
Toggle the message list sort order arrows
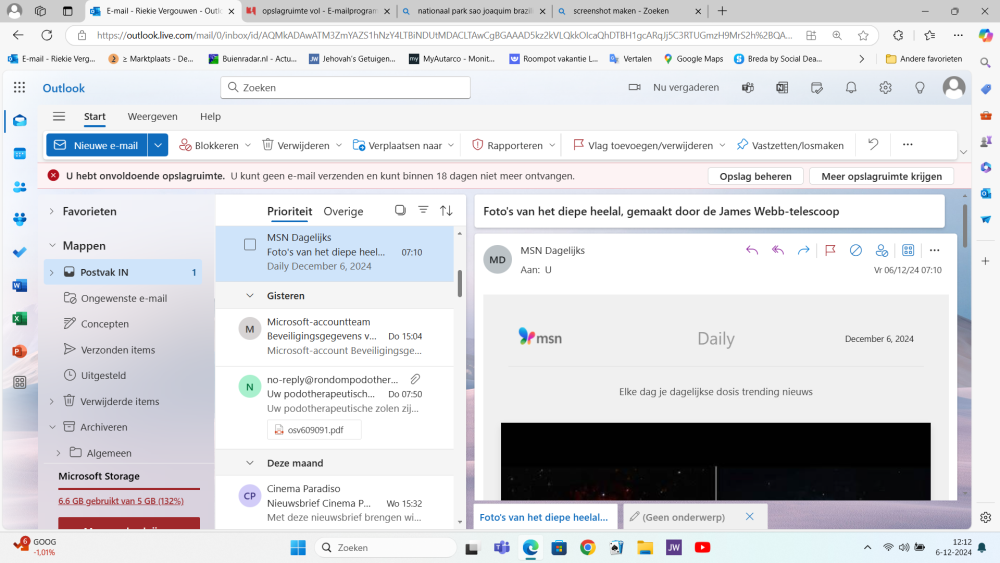click(x=446, y=211)
